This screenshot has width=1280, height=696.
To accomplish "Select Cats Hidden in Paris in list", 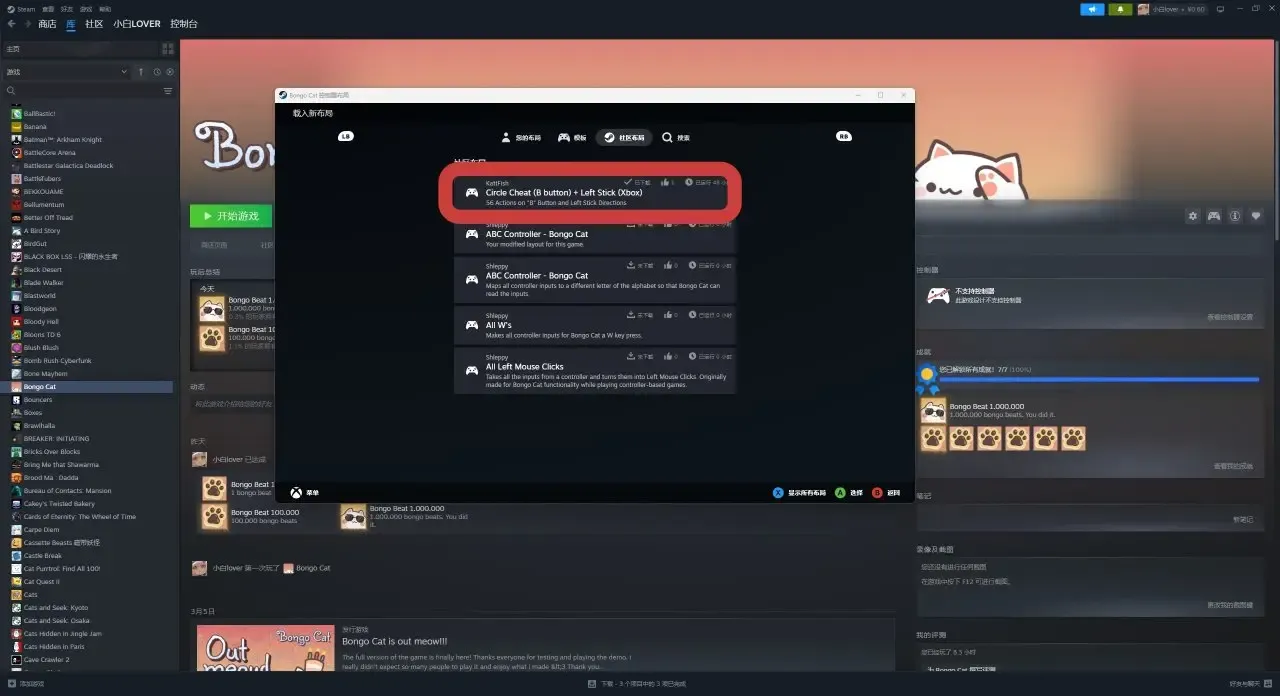I will click(54, 647).
